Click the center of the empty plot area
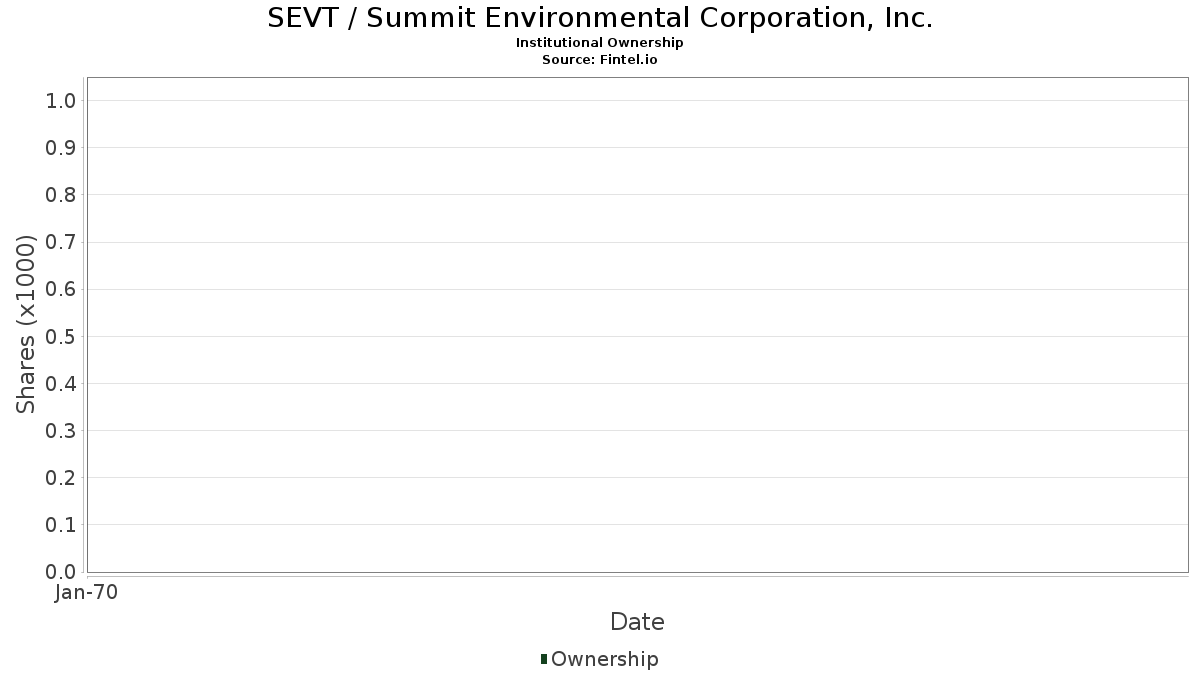 point(637,325)
